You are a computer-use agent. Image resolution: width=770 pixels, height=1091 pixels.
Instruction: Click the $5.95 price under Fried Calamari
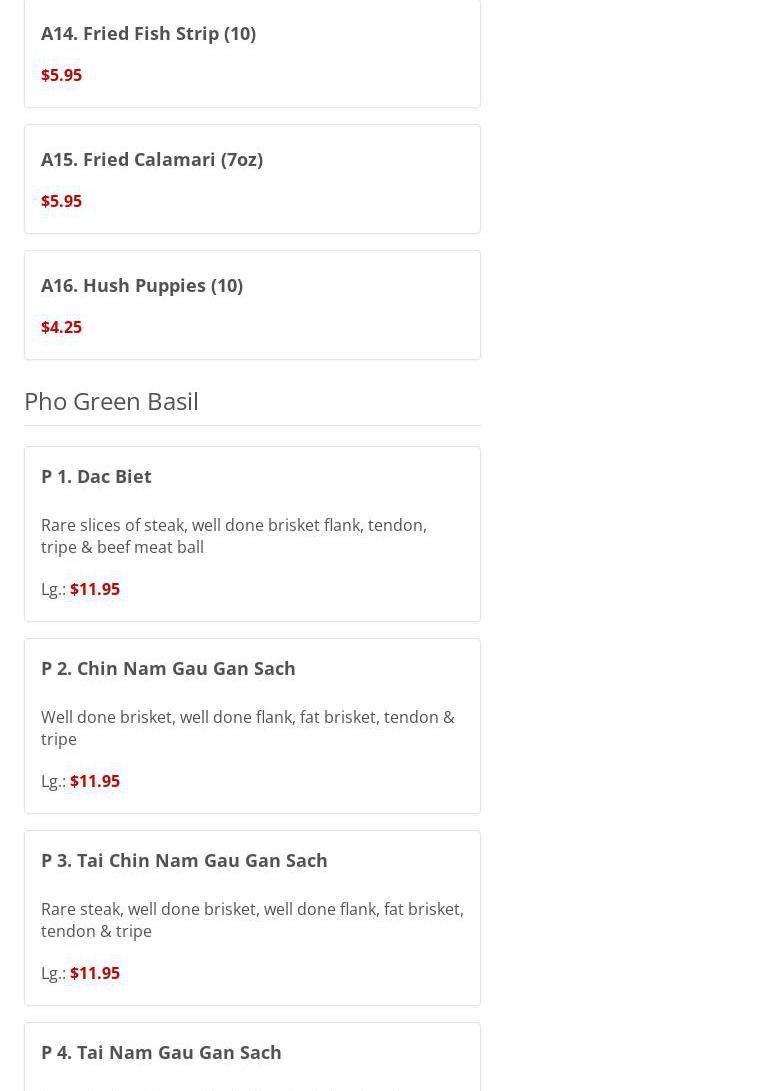click(x=61, y=201)
